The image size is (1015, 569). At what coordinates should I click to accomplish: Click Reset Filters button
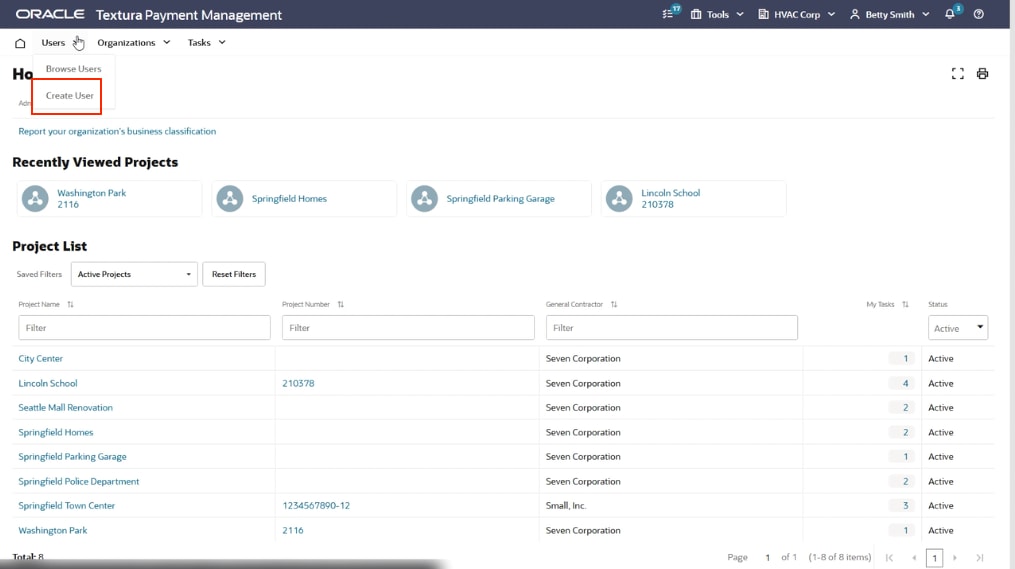point(234,274)
